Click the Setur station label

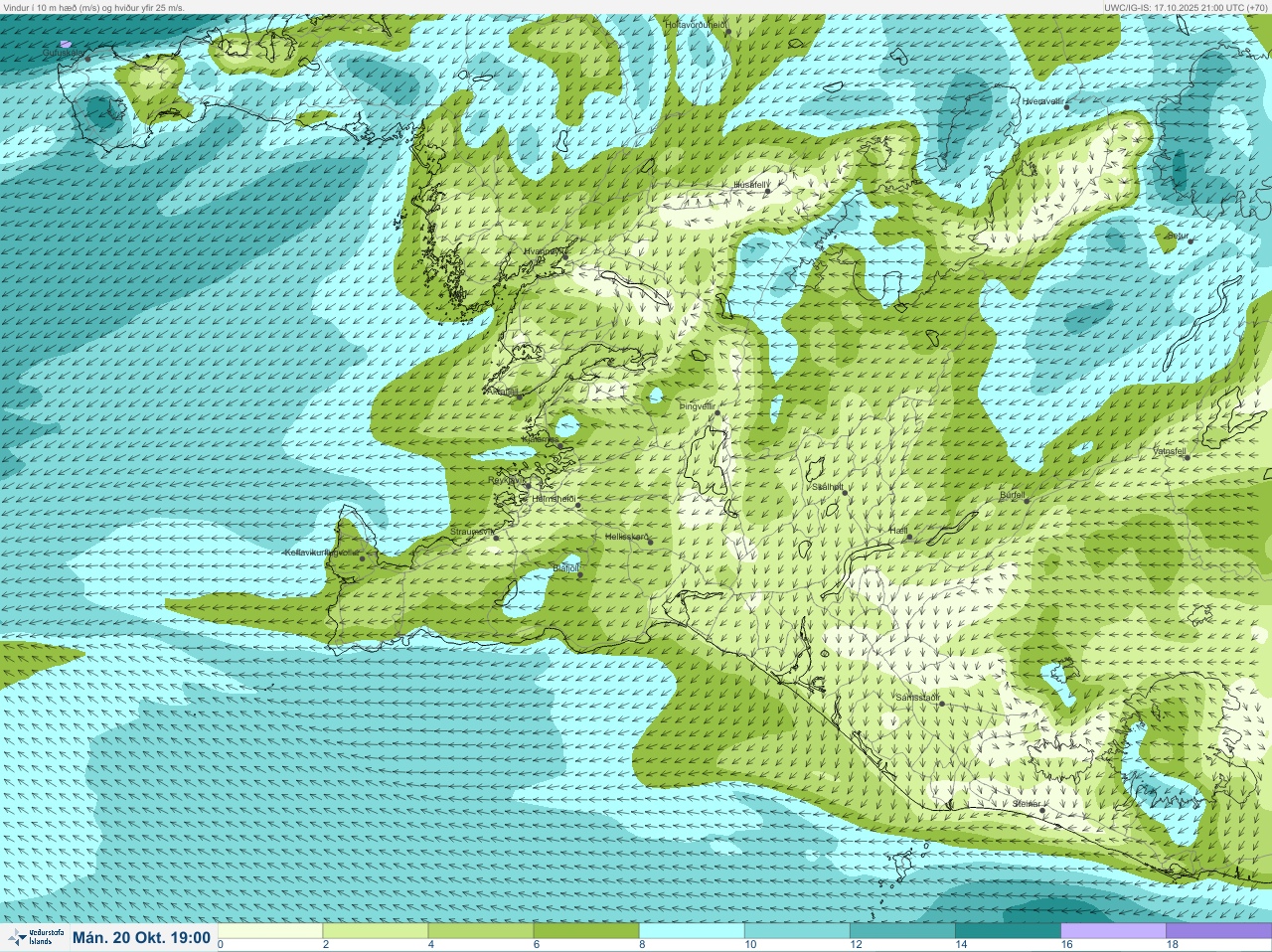point(1178,236)
